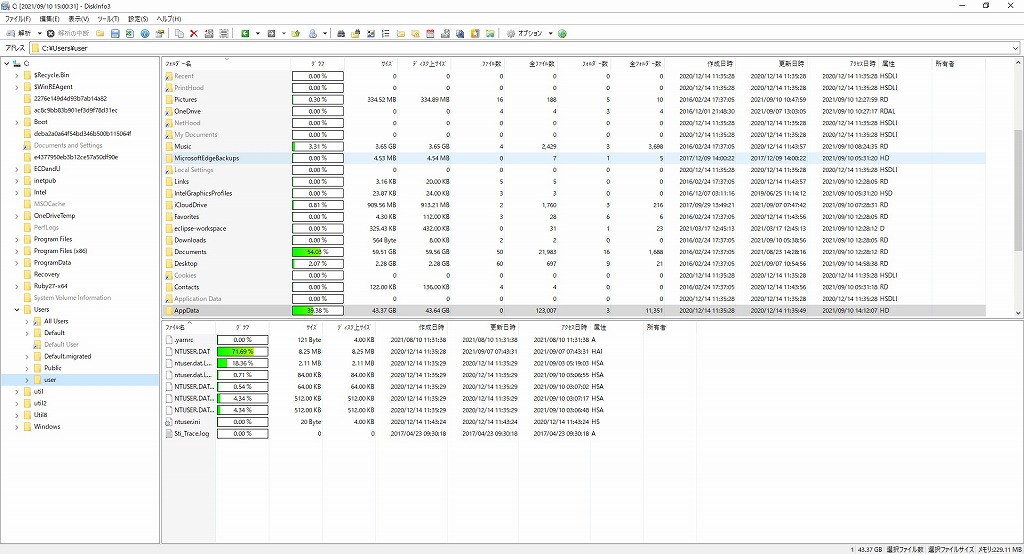1024x554 pixels.
Task: Open the dropdown arrow beside the user icon
Action: [325, 33]
